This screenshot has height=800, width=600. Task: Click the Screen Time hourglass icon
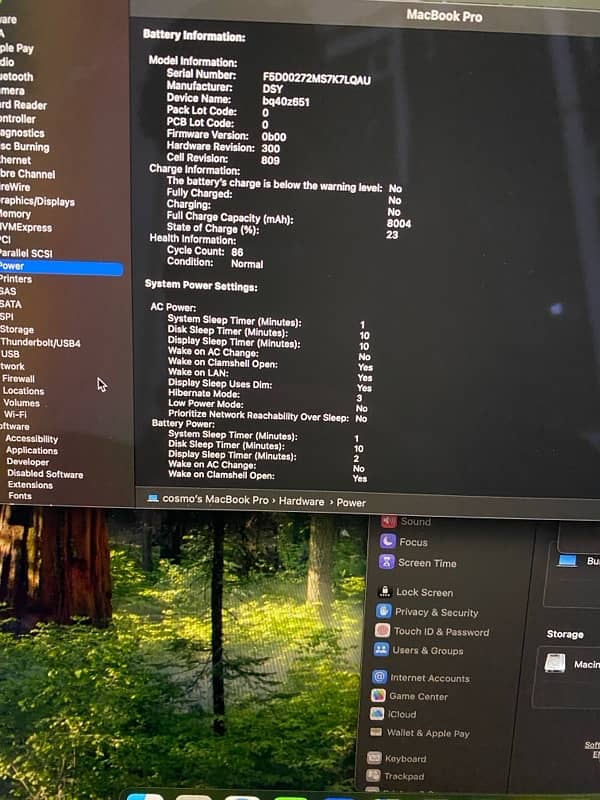[x=387, y=563]
